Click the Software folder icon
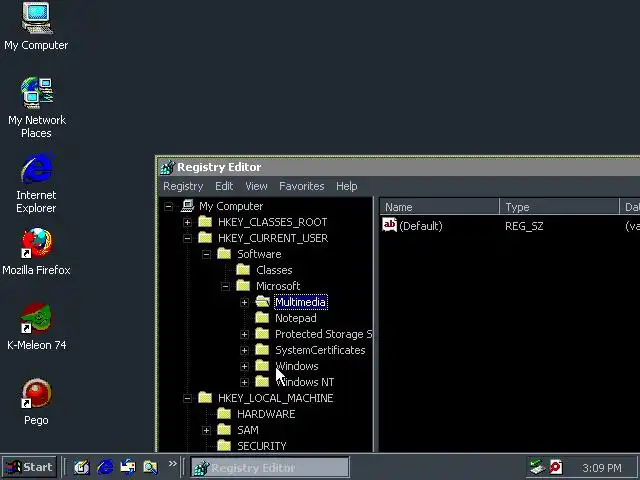Image resolution: width=640 pixels, height=480 pixels. click(x=224, y=253)
